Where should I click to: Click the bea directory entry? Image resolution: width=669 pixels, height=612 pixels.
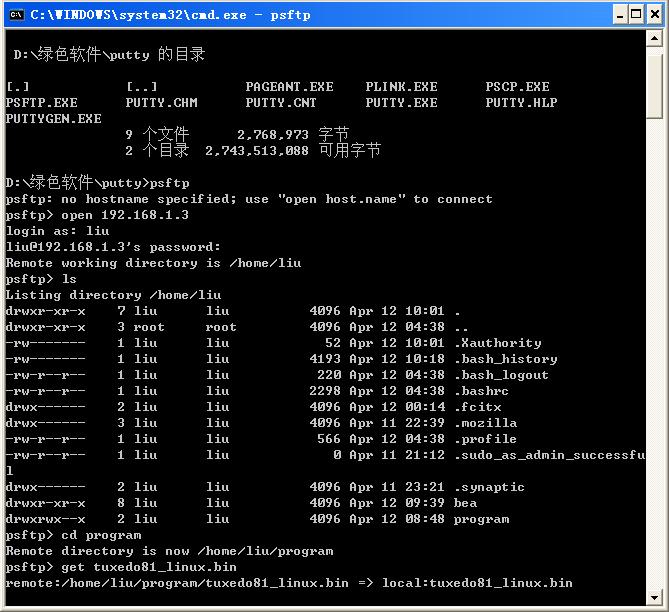tap(465, 503)
